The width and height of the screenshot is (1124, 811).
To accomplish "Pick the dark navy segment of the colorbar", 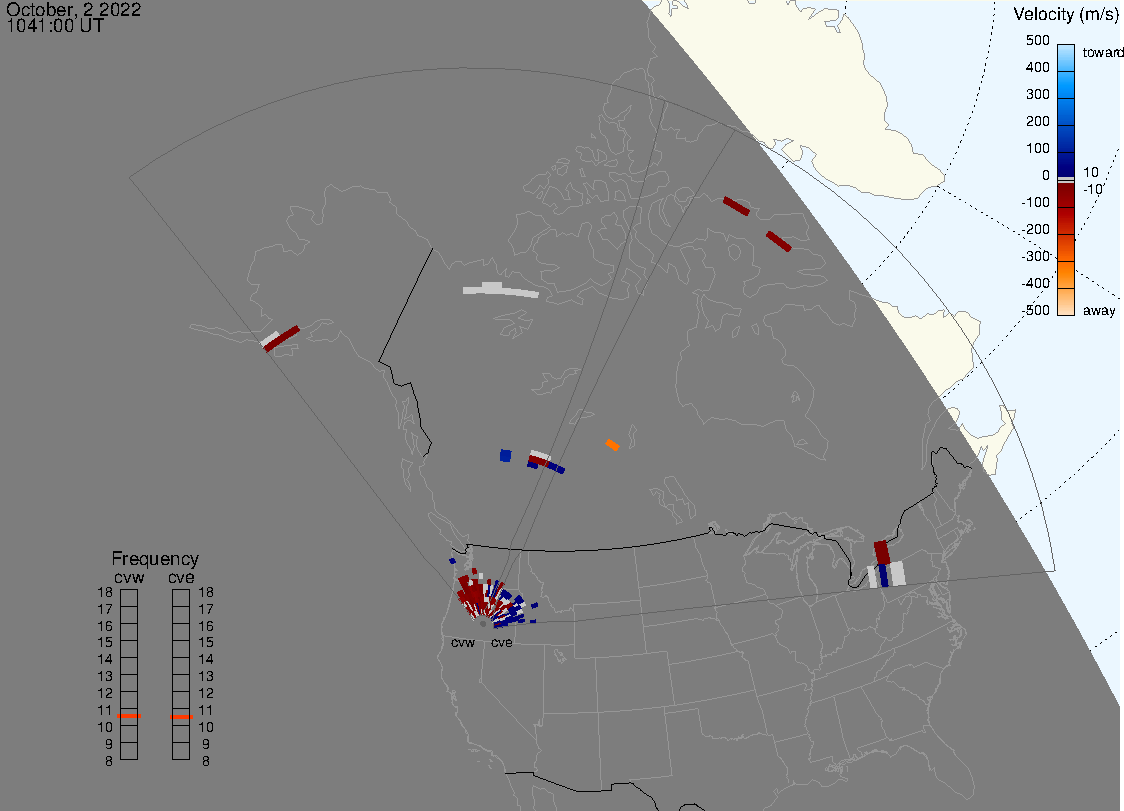I will point(1066,163).
